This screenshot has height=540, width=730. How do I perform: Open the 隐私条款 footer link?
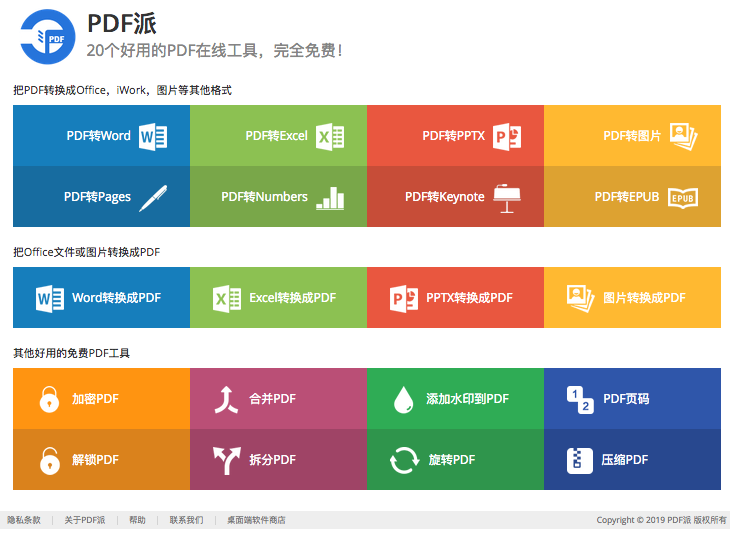pyautogui.click(x=24, y=520)
